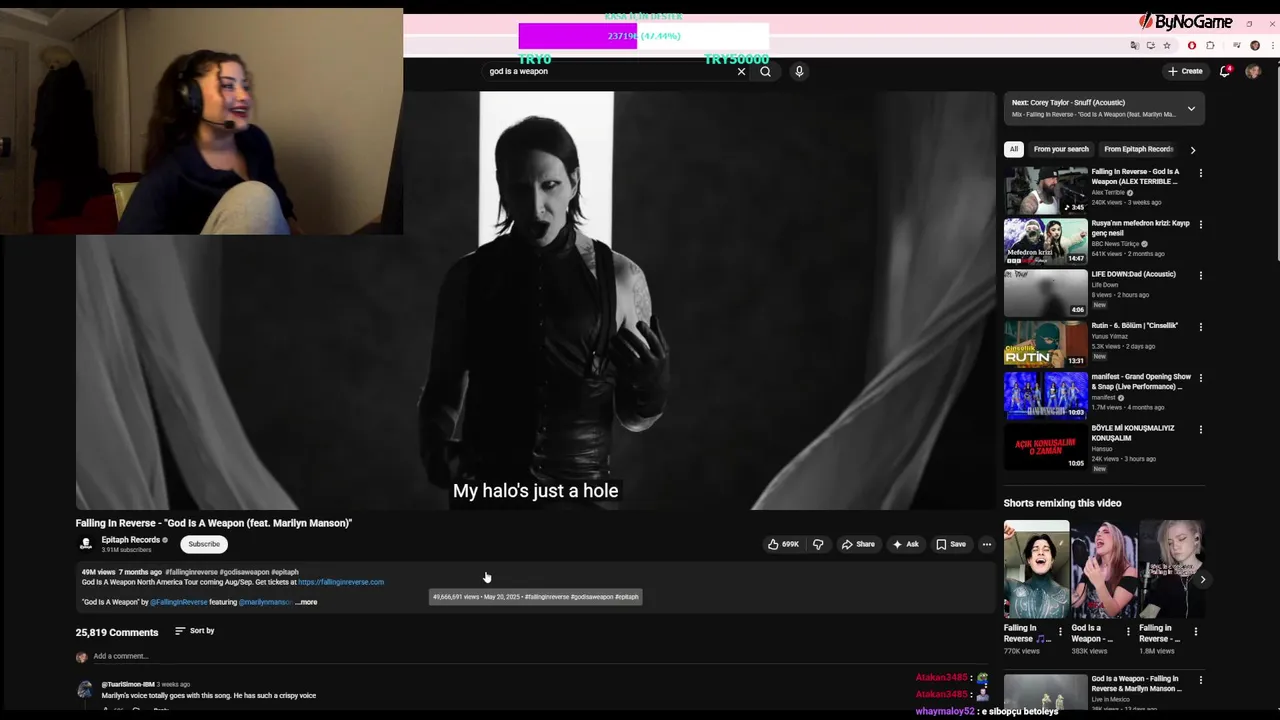
Task: Open the Rutin episode thumbnail
Action: (x=1045, y=344)
